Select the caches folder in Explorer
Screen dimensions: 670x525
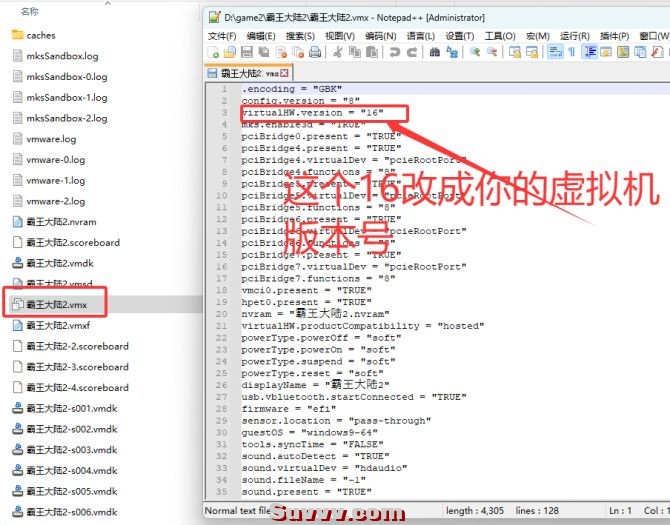point(34,35)
